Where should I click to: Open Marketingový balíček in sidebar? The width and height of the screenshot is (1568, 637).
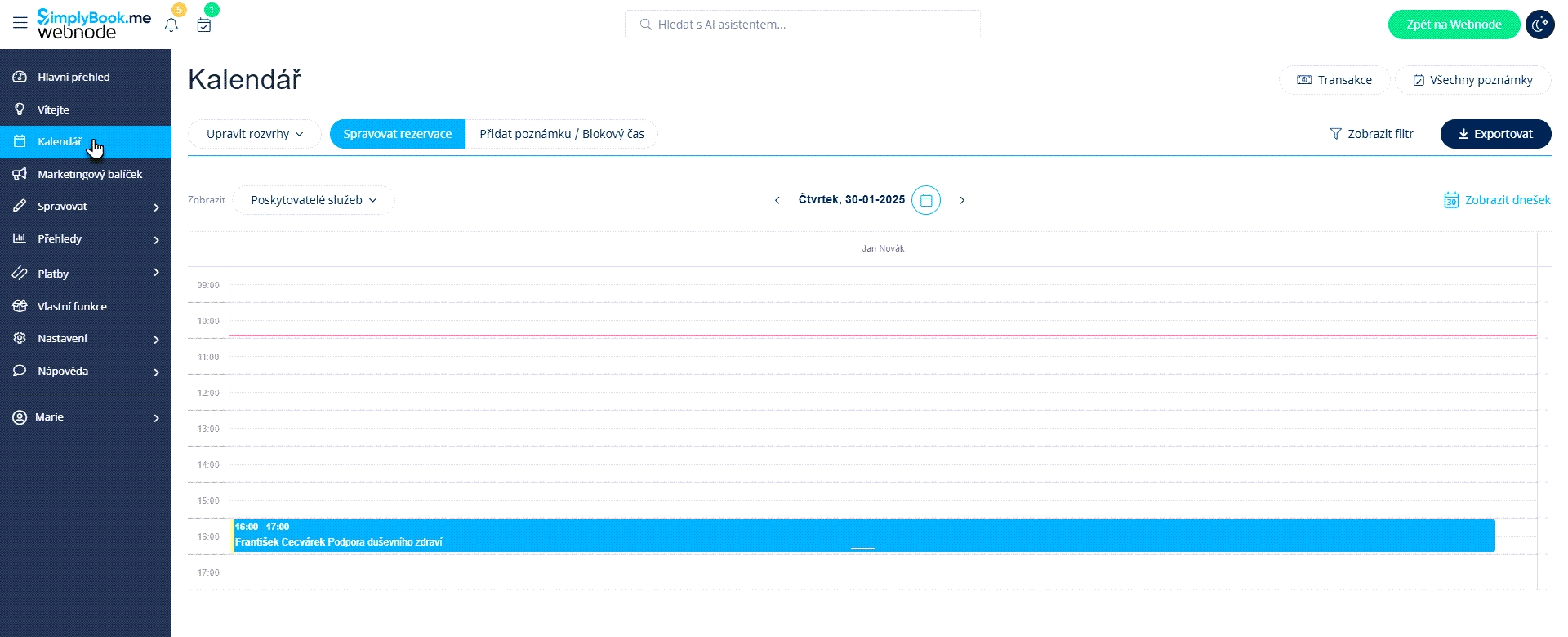(x=90, y=174)
